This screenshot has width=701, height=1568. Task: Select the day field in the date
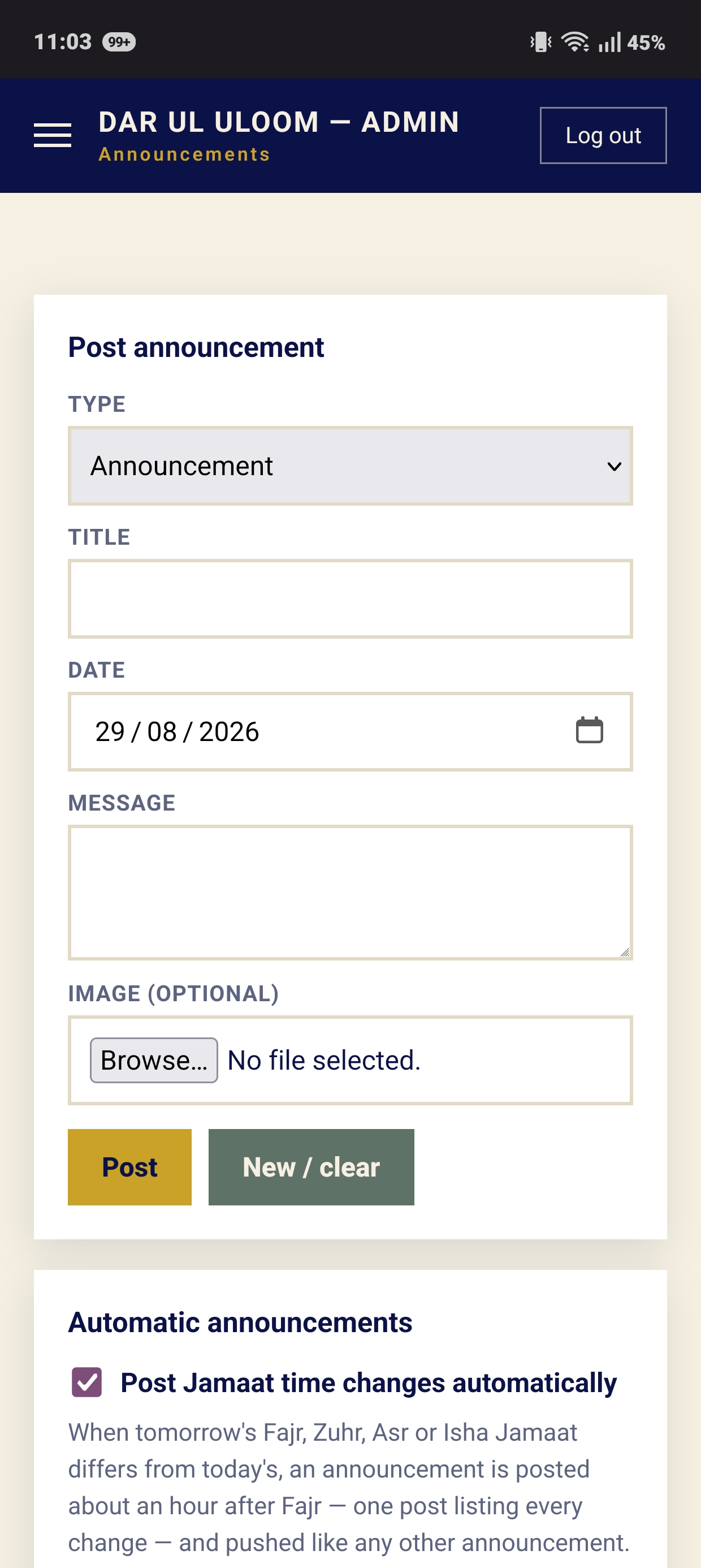tap(110, 731)
